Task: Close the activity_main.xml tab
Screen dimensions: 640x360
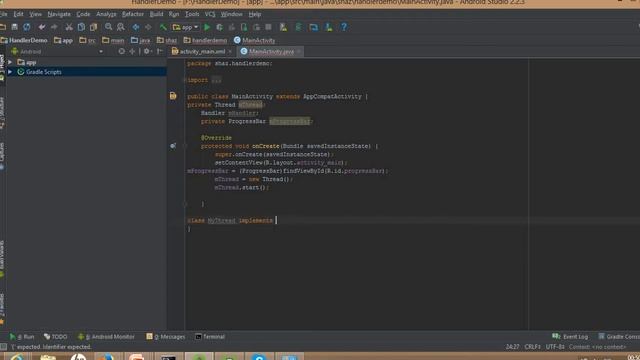Action: (x=230, y=52)
